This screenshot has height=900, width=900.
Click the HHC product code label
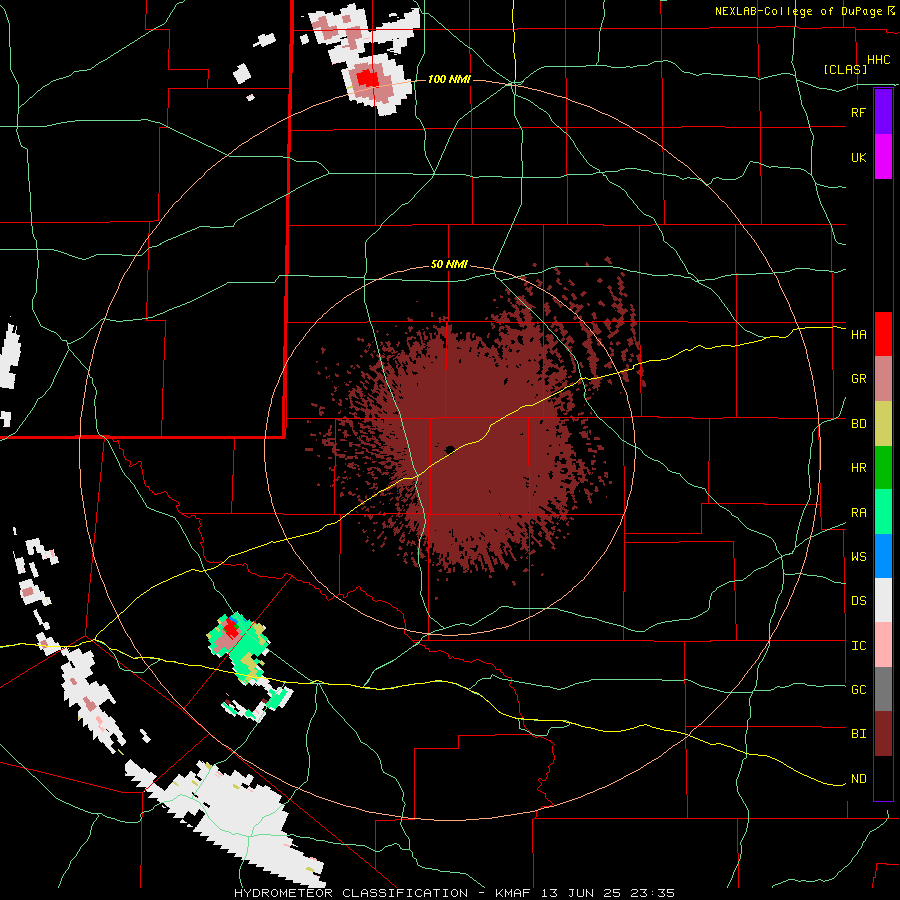coord(879,60)
